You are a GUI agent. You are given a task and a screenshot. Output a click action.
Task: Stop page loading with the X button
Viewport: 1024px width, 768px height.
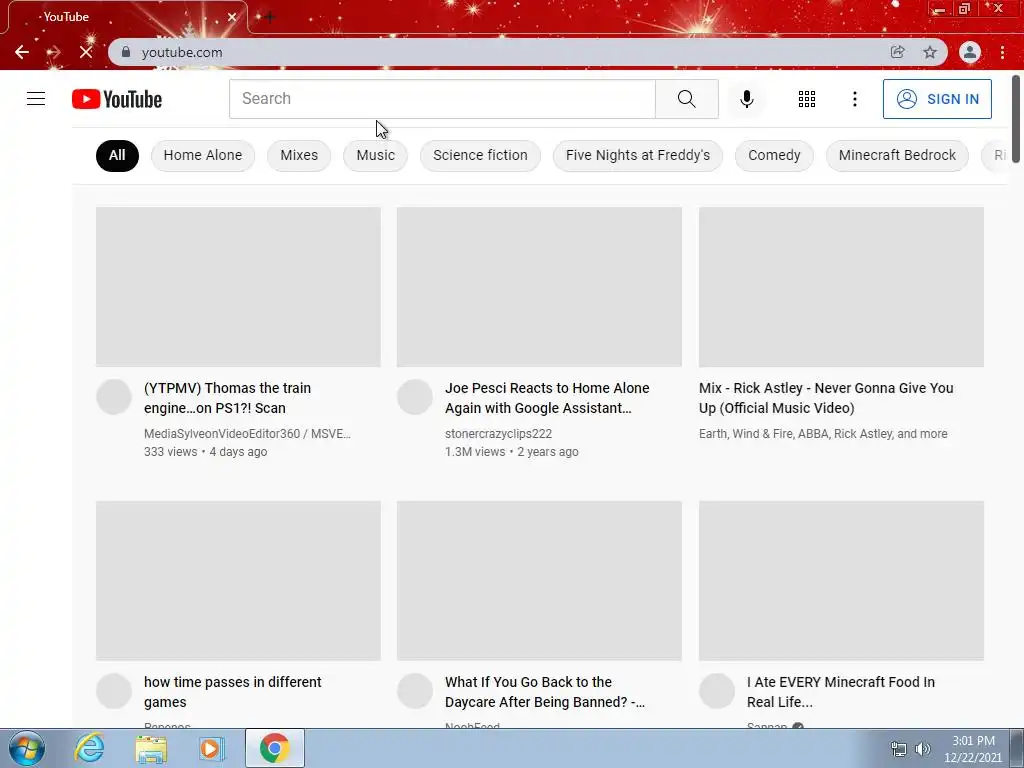pyautogui.click(x=86, y=52)
